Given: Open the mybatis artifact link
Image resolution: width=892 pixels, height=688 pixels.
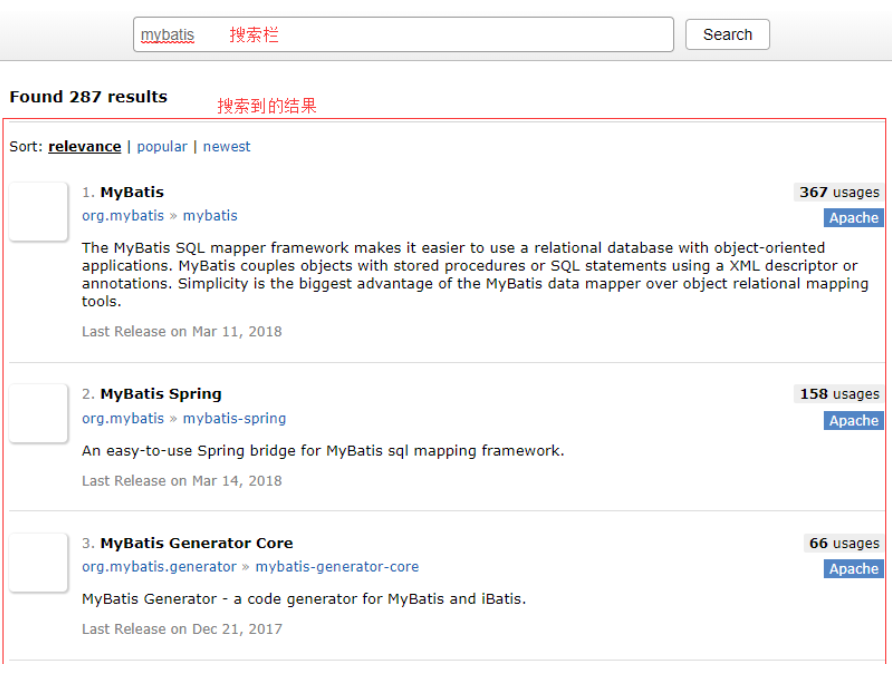Looking at the screenshot, I should pos(210,216).
